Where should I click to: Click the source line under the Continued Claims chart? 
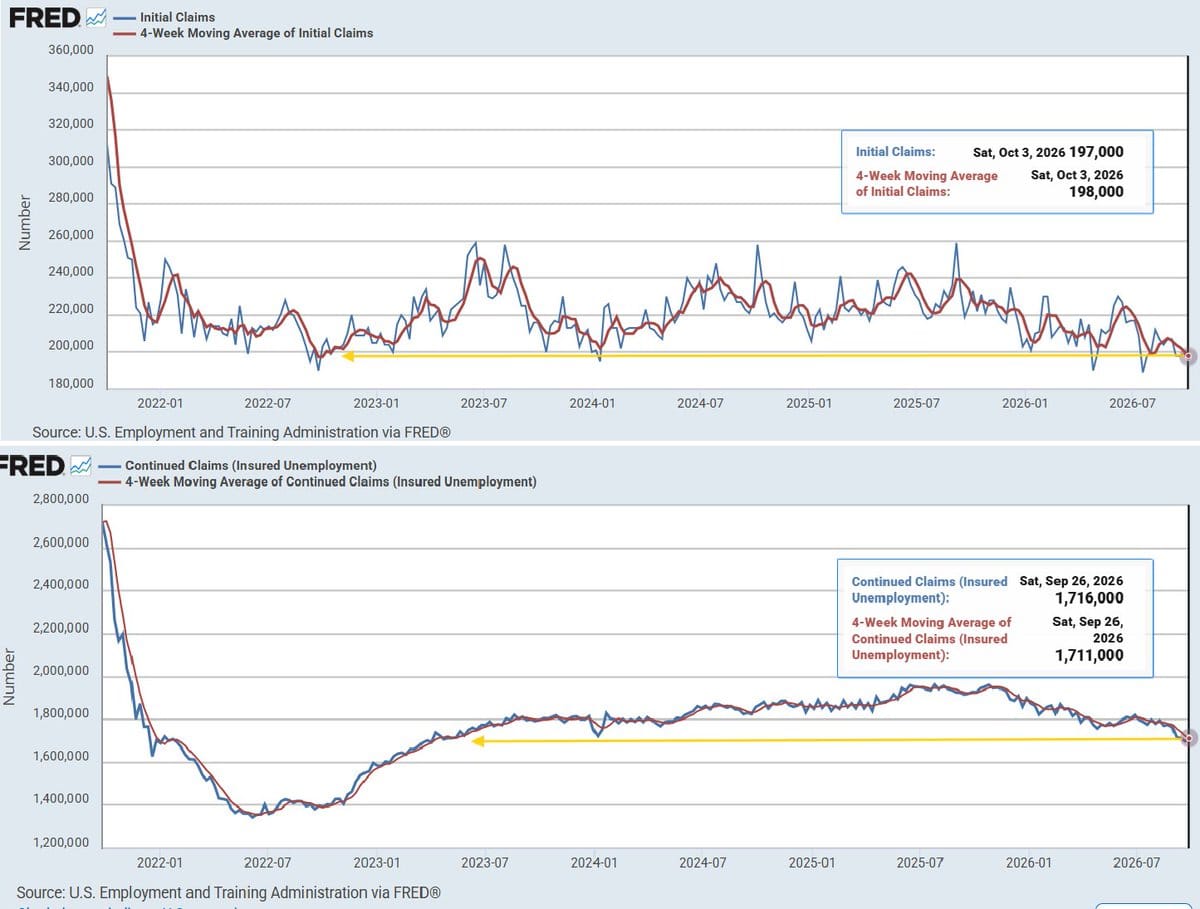click(x=228, y=892)
